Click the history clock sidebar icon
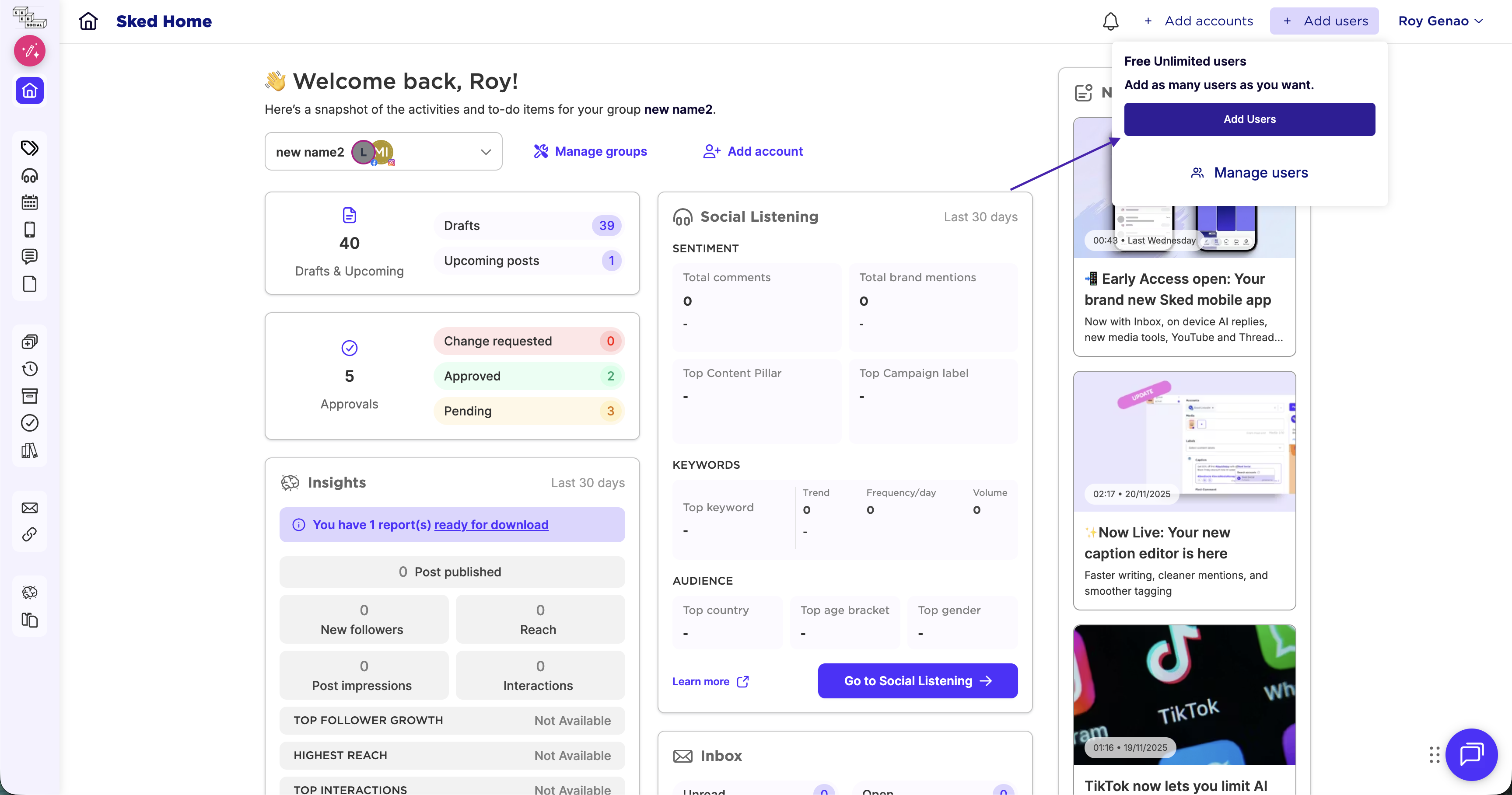The height and width of the screenshot is (795, 1512). [x=29, y=369]
